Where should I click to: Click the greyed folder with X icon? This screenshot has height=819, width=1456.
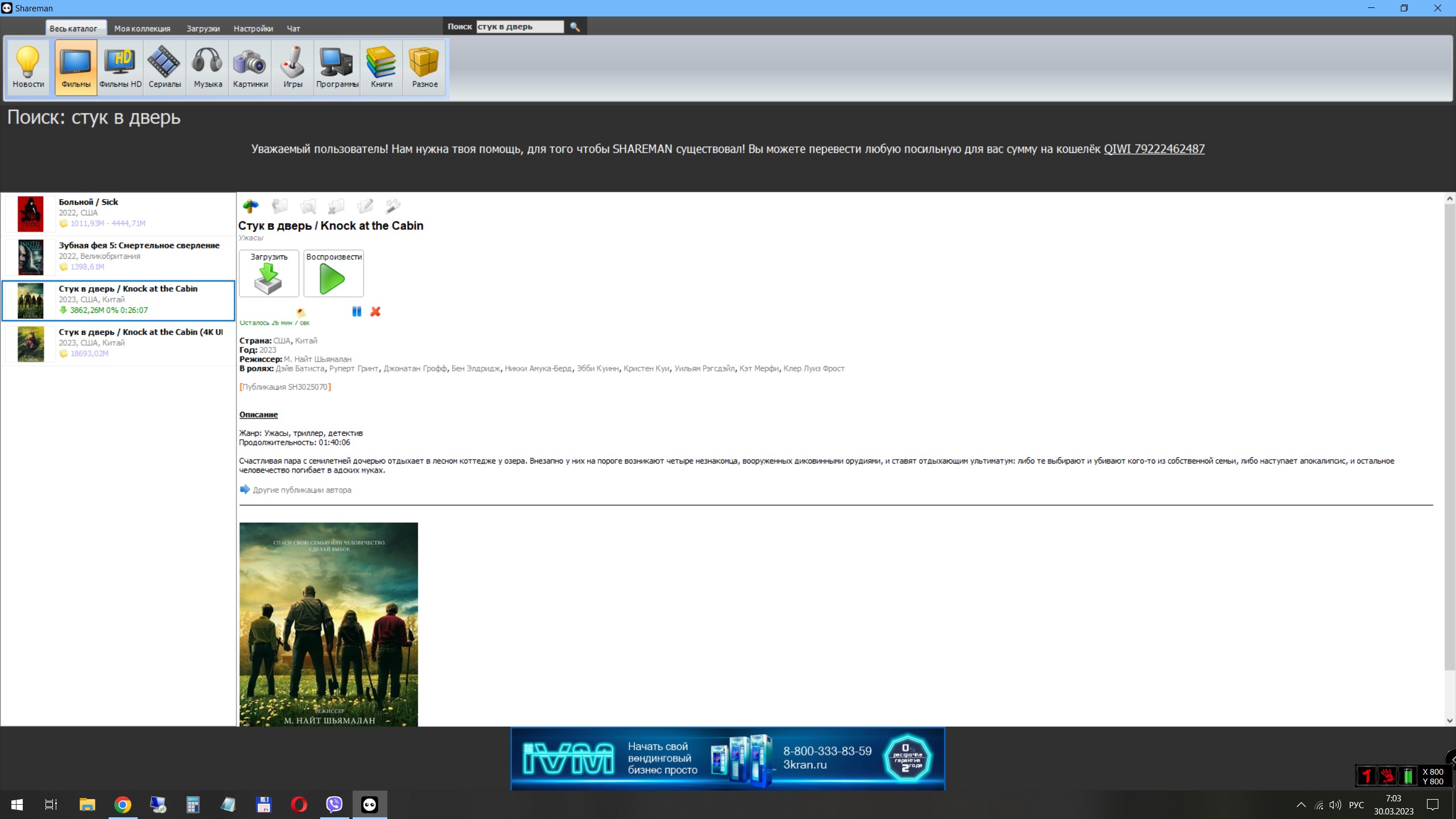click(336, 206)
